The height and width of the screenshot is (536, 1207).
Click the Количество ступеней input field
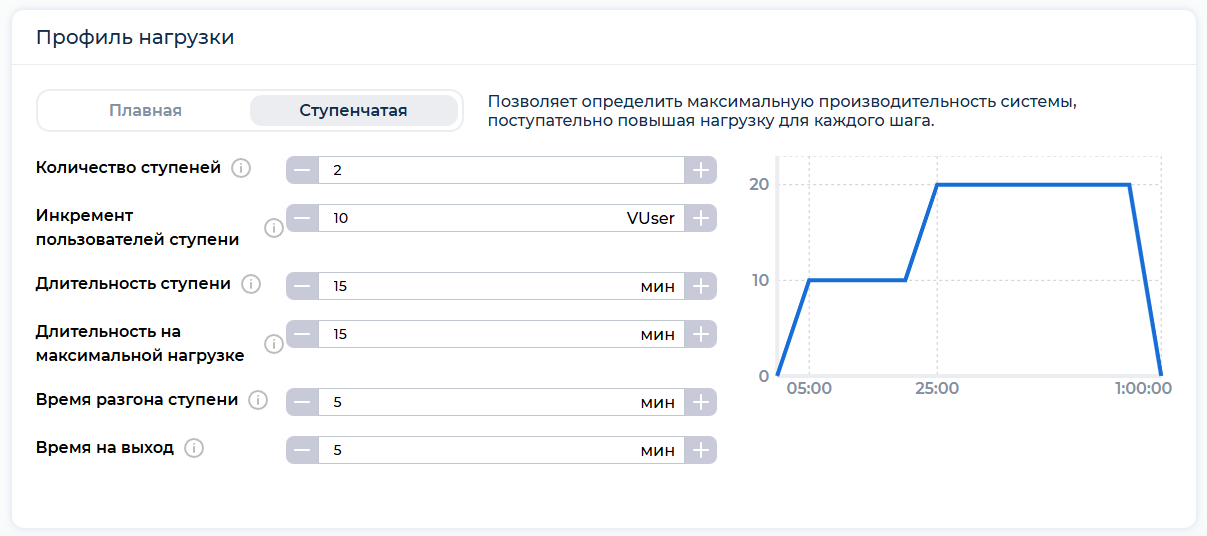pyautogui.click(x=500, y=170)
